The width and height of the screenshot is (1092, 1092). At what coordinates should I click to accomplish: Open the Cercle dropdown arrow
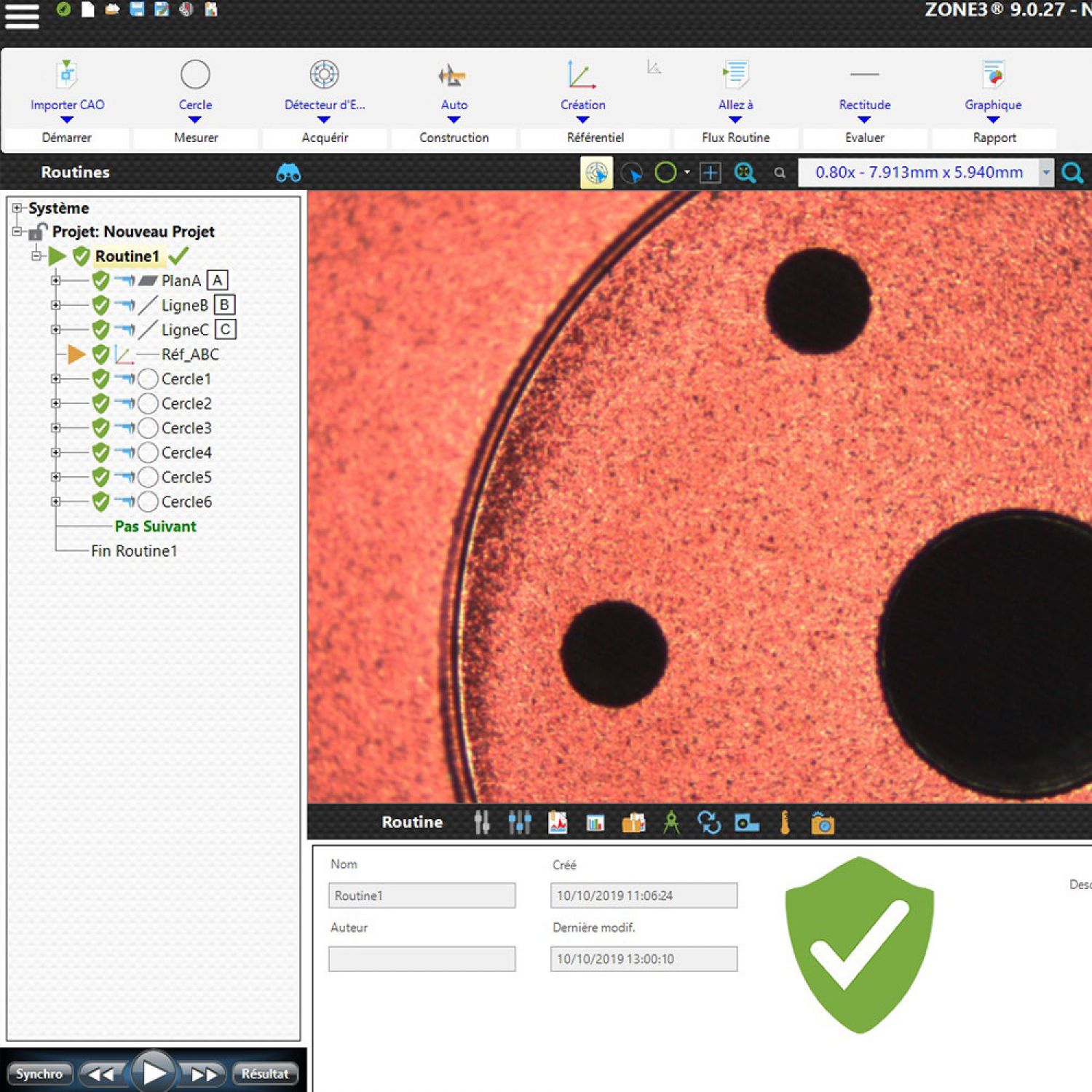[x=195, y=120]
